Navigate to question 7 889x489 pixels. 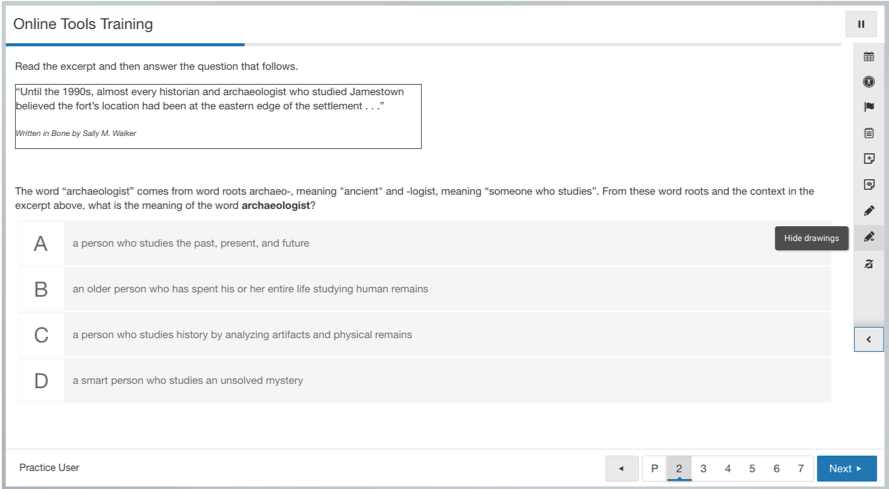(x=800, y=468)
